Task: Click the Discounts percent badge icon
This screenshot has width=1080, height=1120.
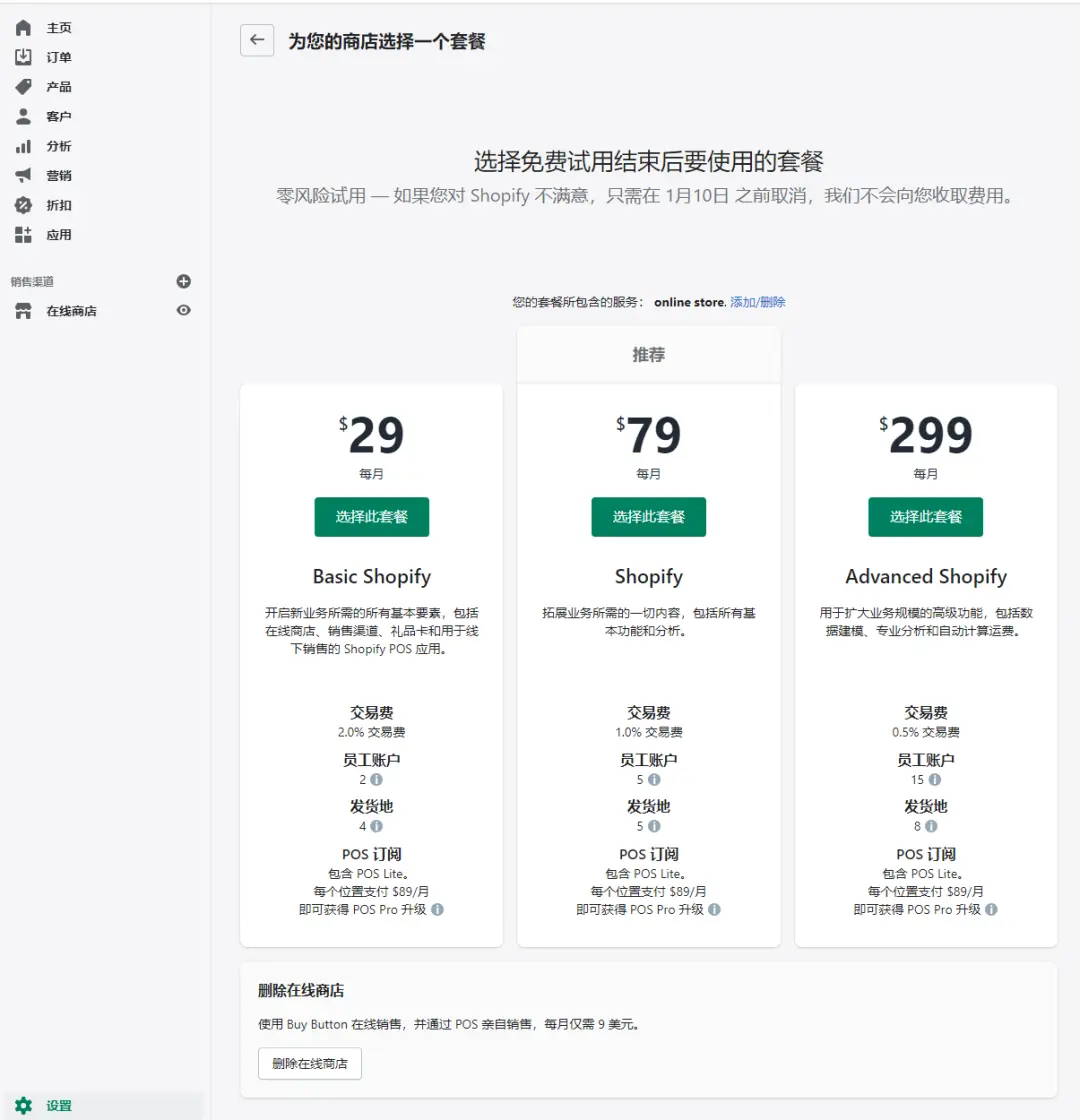Action: coord(23,206)
